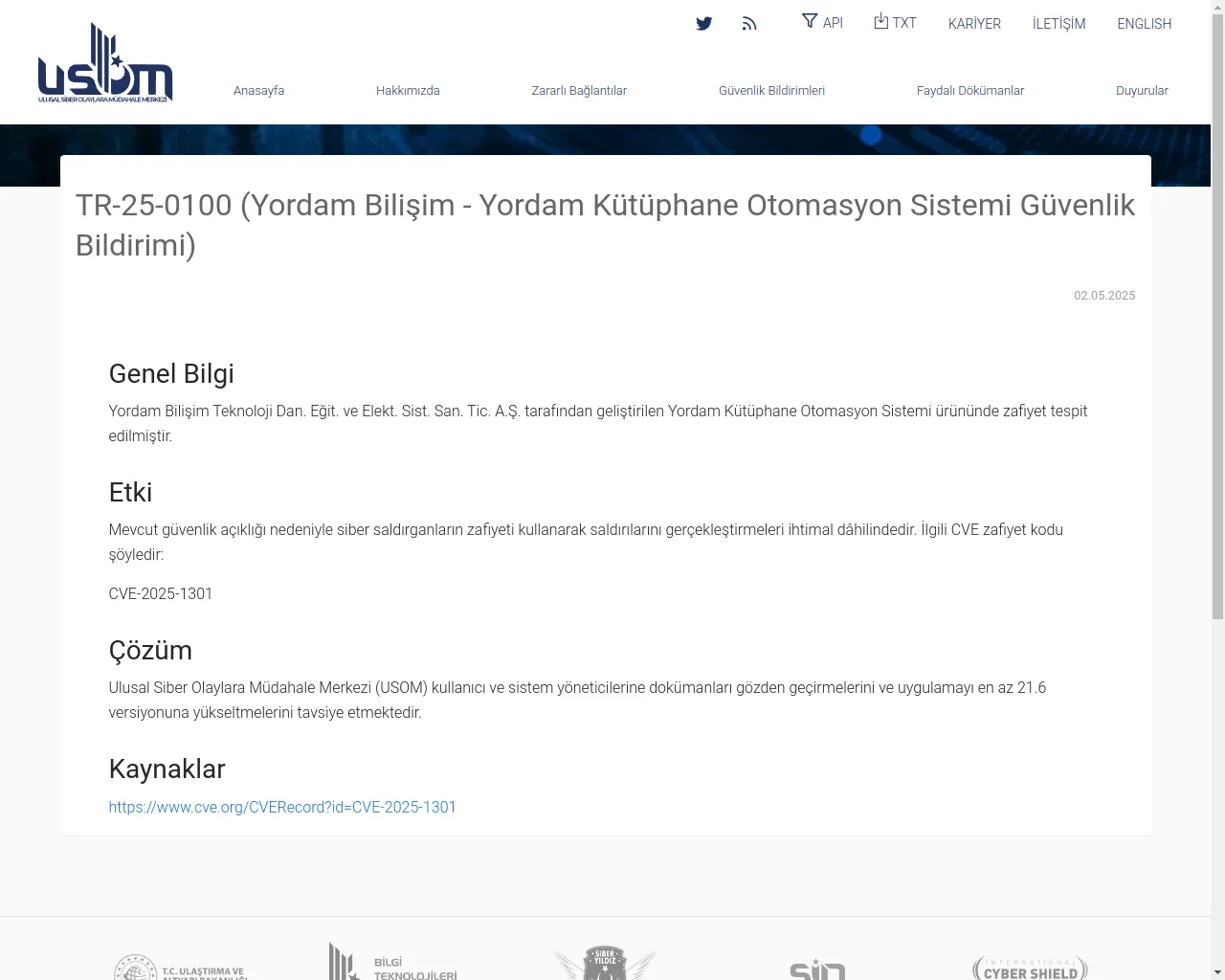Viewport: 1225px width, 980px height.
Task: Open the RSS feed icon
Action: (x=749, y=24)
